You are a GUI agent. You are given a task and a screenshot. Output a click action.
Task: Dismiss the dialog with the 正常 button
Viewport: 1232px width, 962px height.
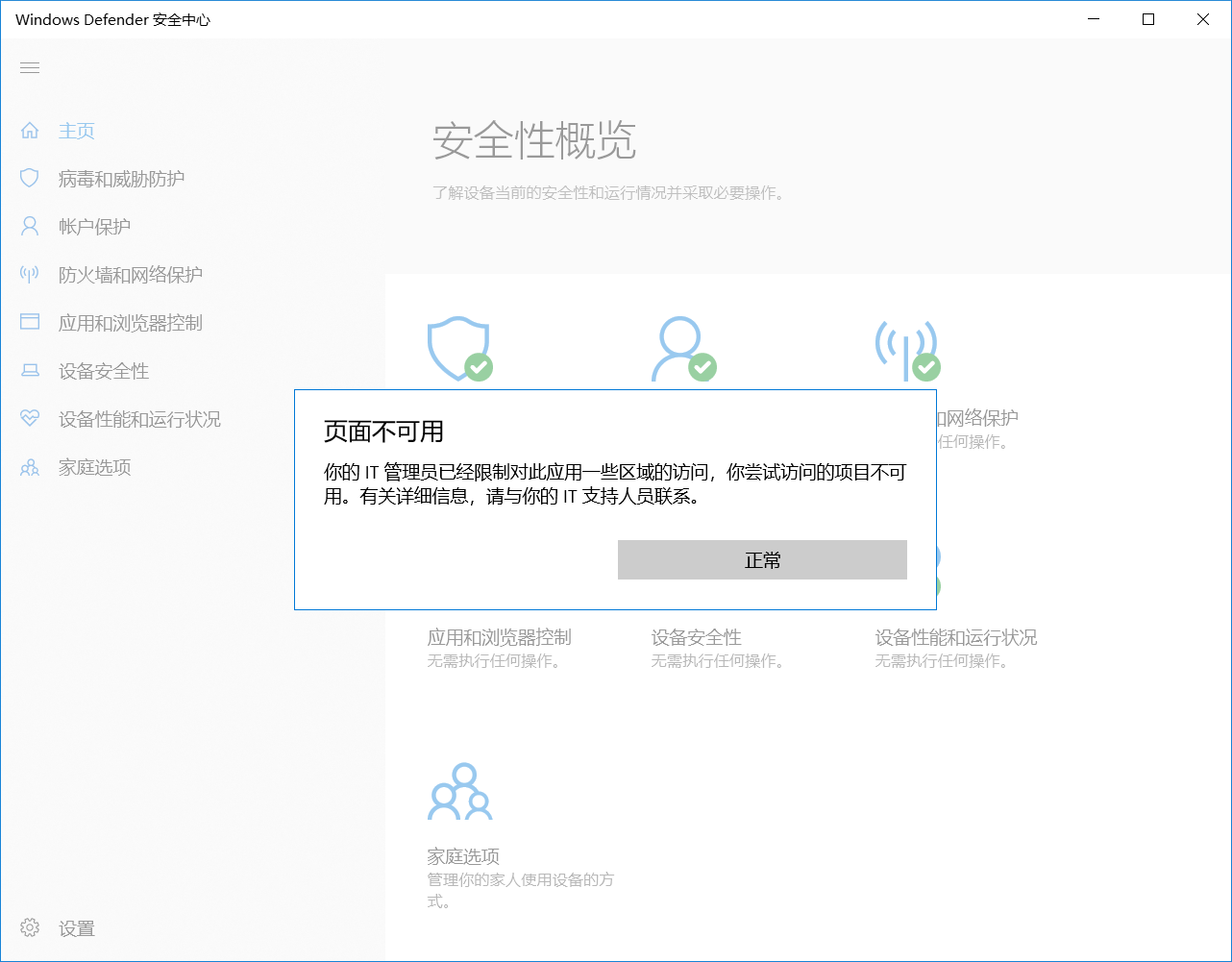pyautogui.click(x=762, y=559)
